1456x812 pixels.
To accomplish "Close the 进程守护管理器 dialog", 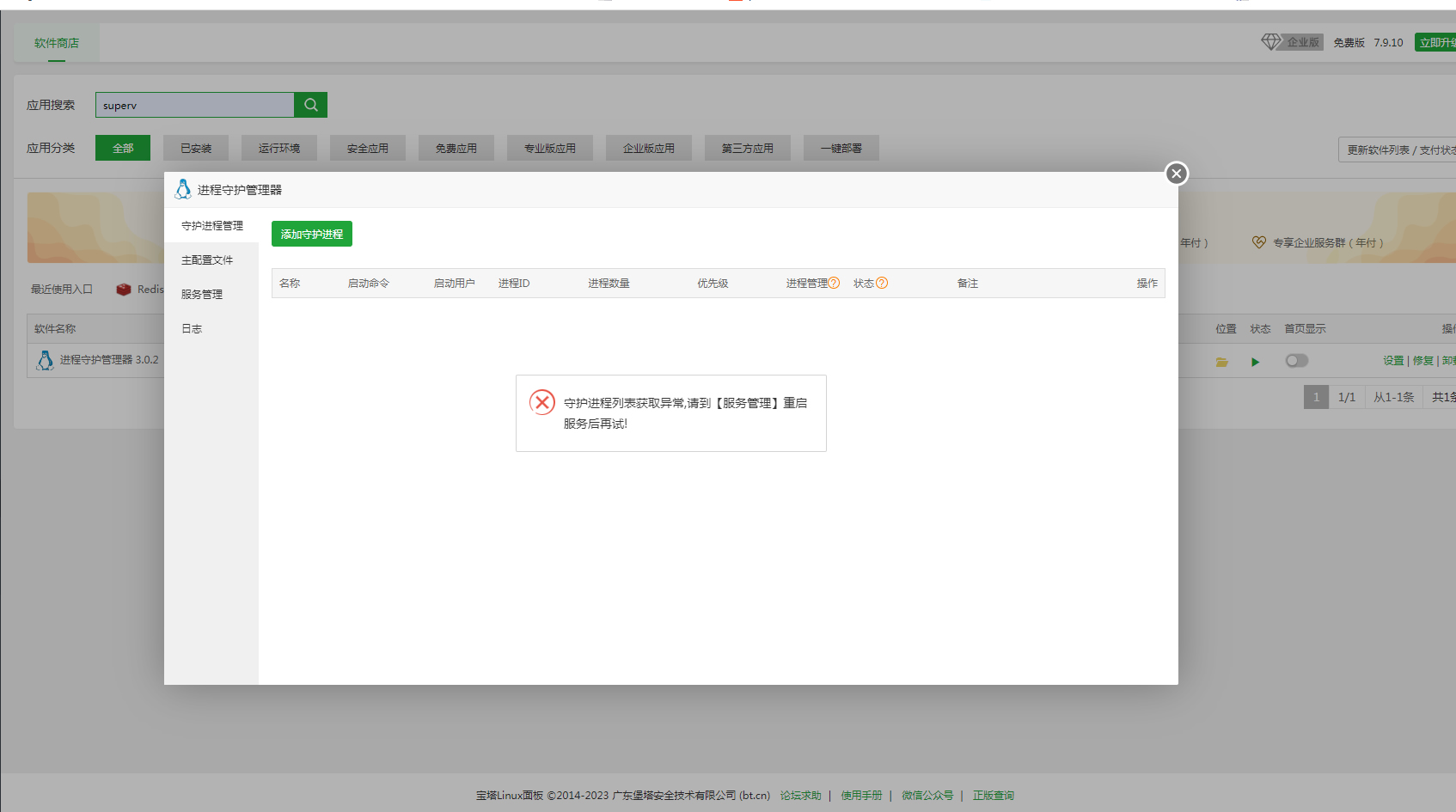I will (x=1177, y=174).
